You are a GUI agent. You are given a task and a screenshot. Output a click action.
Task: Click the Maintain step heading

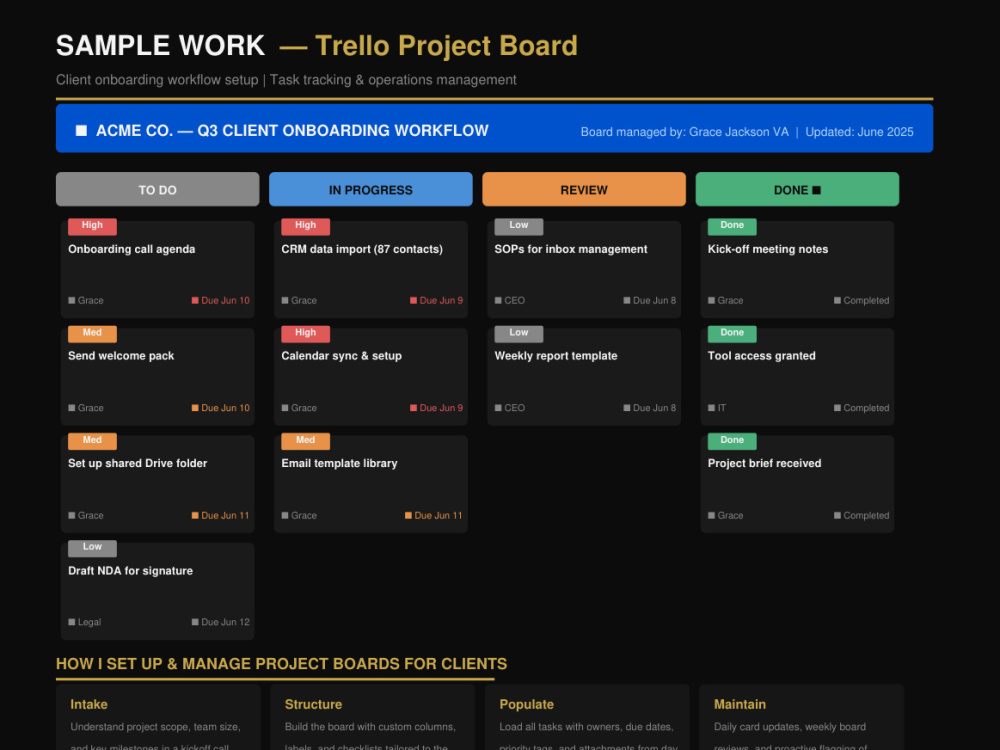point(740,705)
